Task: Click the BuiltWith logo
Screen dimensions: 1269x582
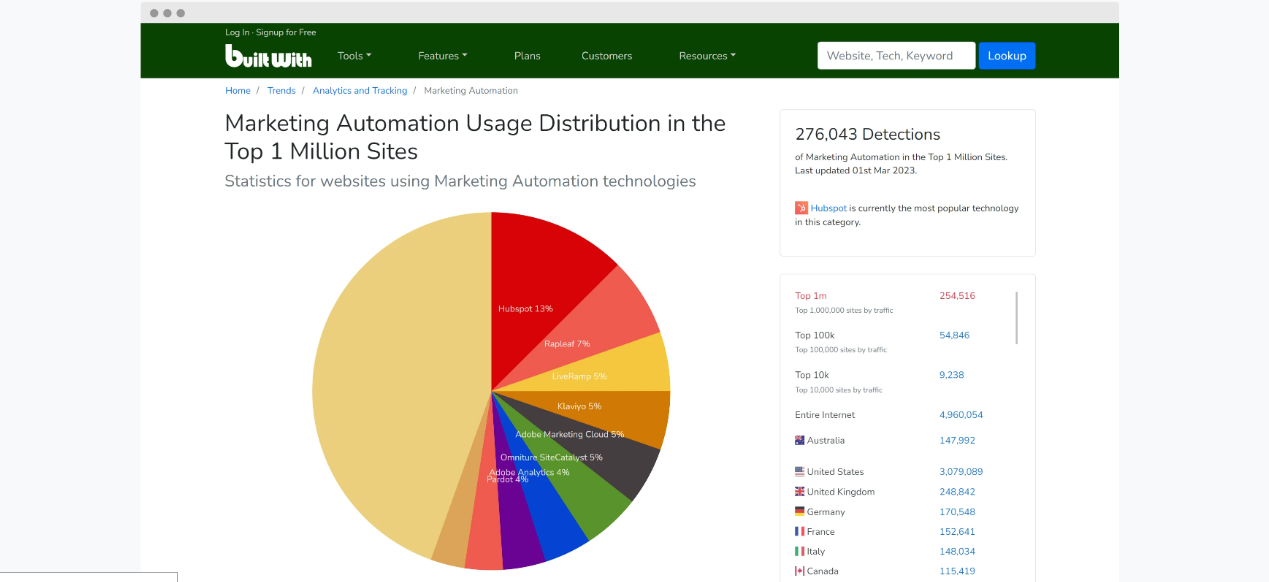Action: [x=268, y=56]
